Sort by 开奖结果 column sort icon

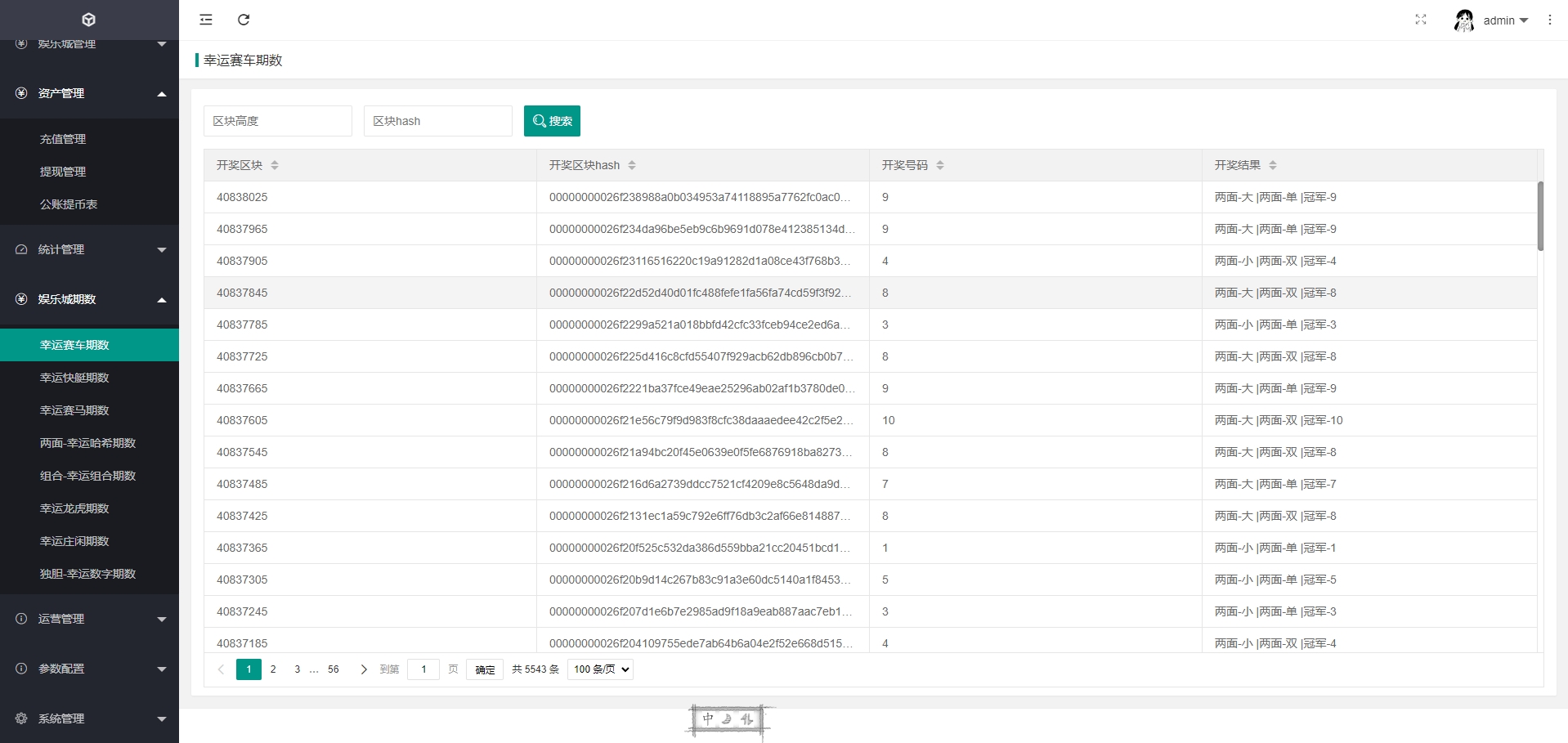(x=1273, y=165)
